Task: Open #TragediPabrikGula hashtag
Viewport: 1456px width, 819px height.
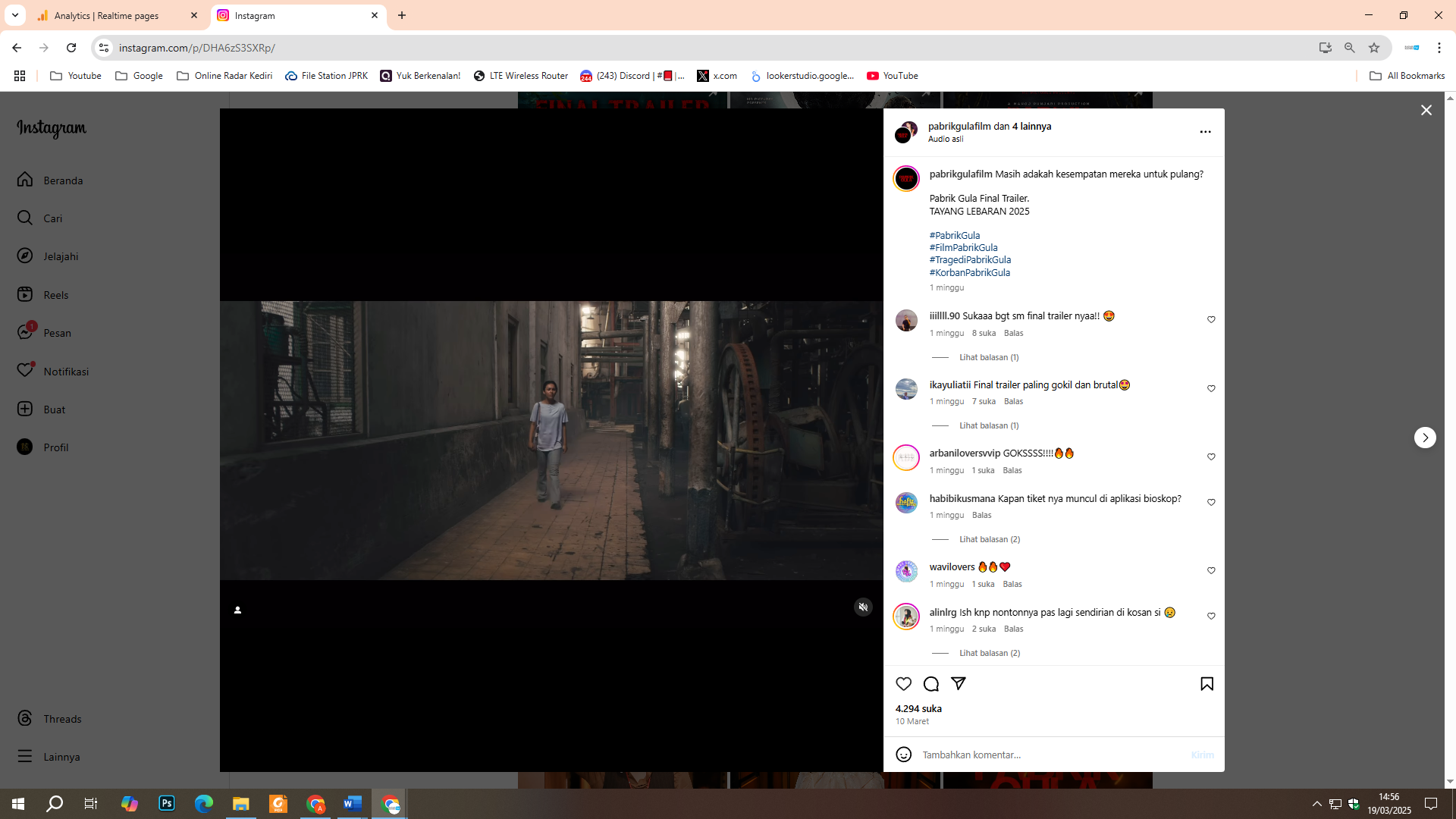Action: (970, 259)
